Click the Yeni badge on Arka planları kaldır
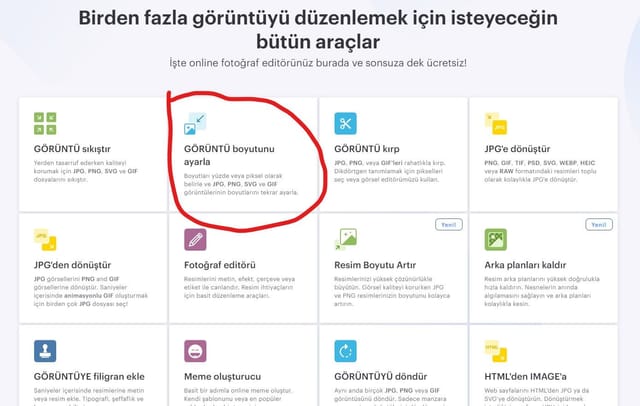The width and height of the screenshot is (640, 406). coord(599,225)
